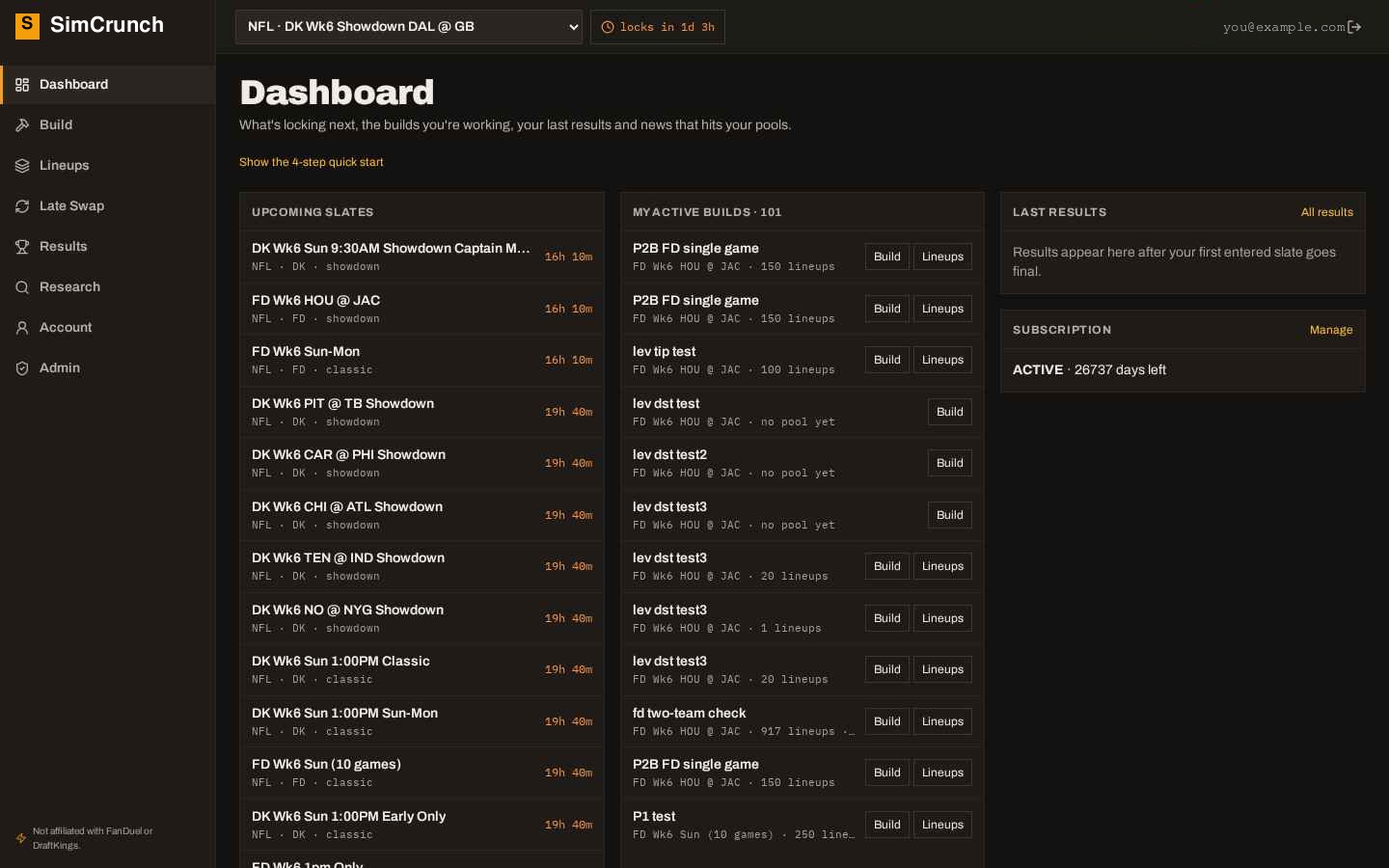Click Lineups for P1 test build
The width and height of the screenshot is (1389, 868).
point(942,825)
